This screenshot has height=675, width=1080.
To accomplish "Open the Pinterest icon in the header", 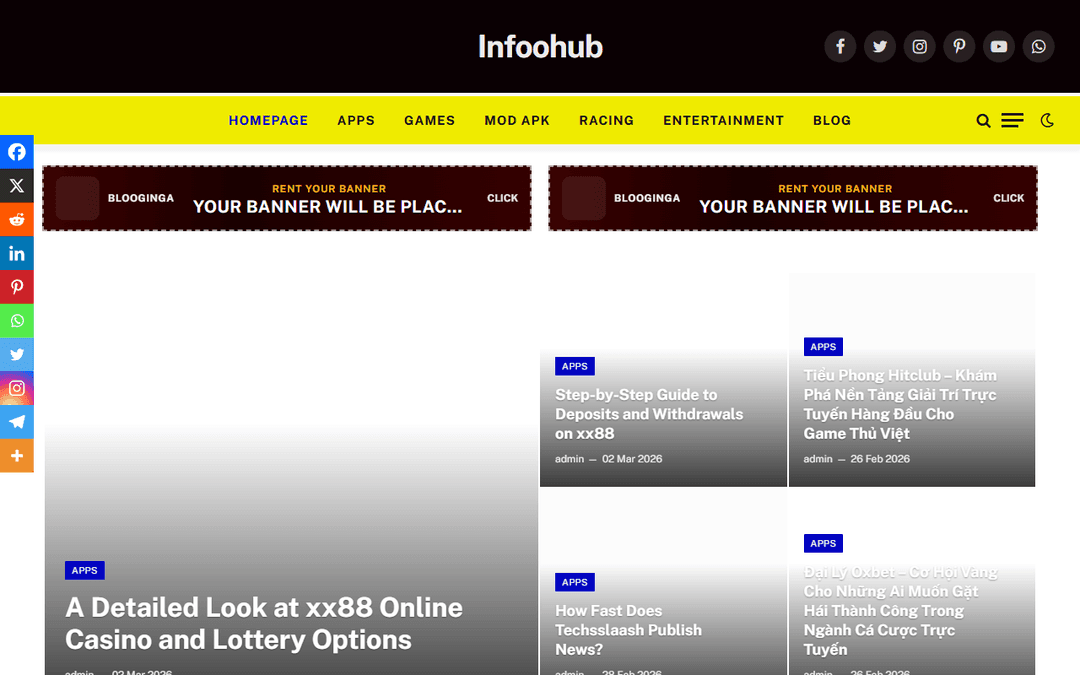I will (x=959, y=47).
